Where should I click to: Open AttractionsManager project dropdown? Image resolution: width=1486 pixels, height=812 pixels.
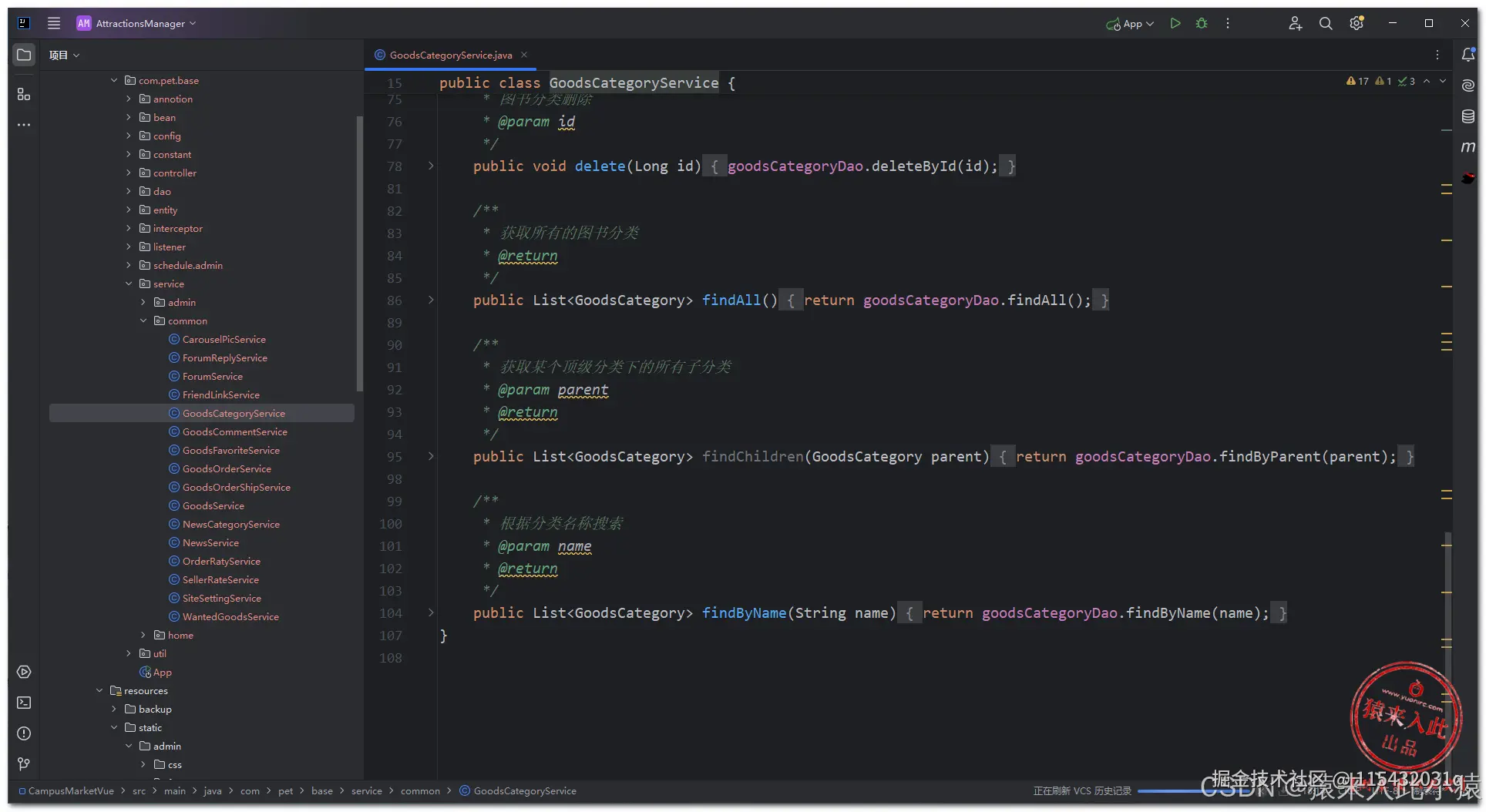pos(136,23)
